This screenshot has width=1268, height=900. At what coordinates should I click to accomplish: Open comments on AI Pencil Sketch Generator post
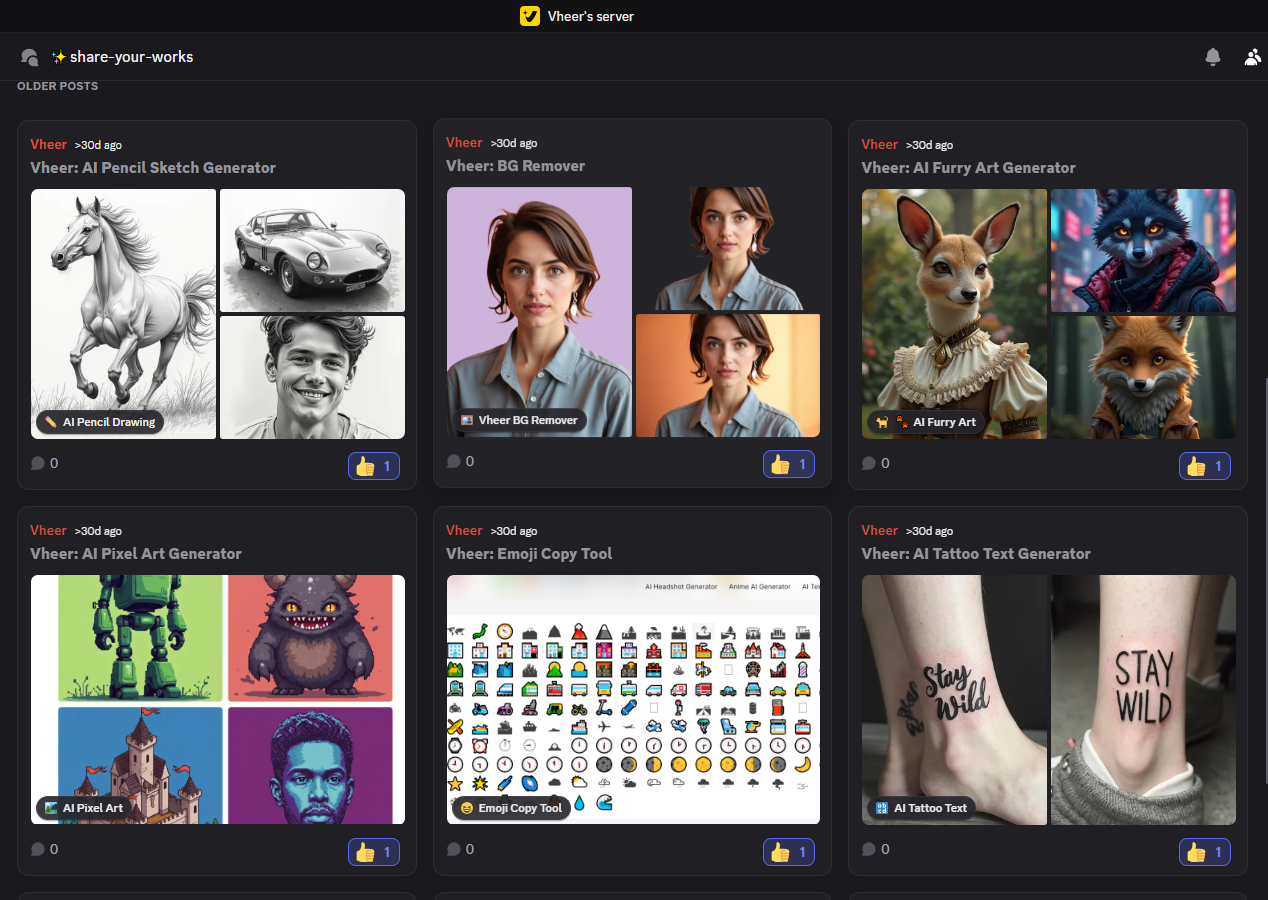pos(44,463)
